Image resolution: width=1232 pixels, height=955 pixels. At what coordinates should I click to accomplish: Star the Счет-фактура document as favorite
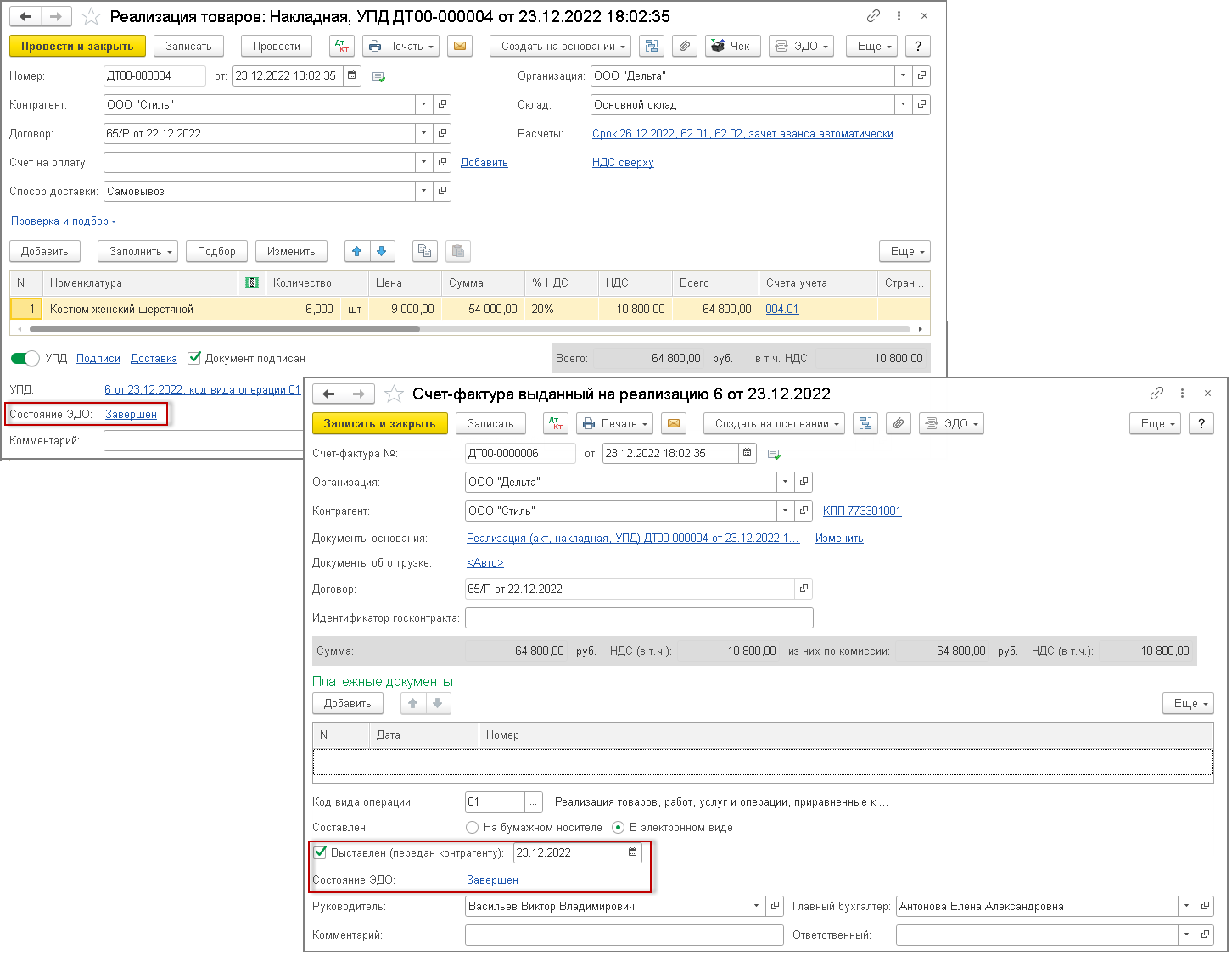[394, 394]
